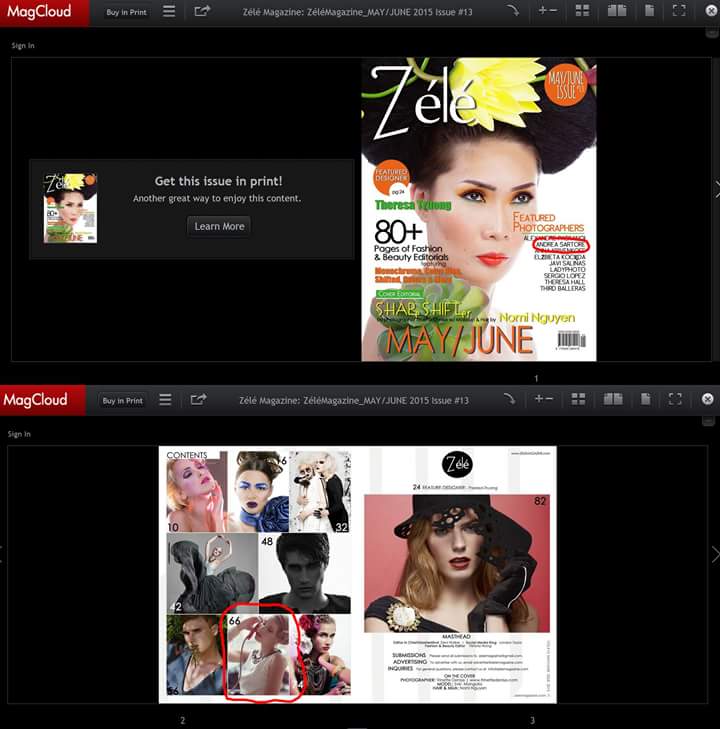This screenshot has width=720, height=729.
Task: Click the page 10 contents photo
Action: point(197,491)
